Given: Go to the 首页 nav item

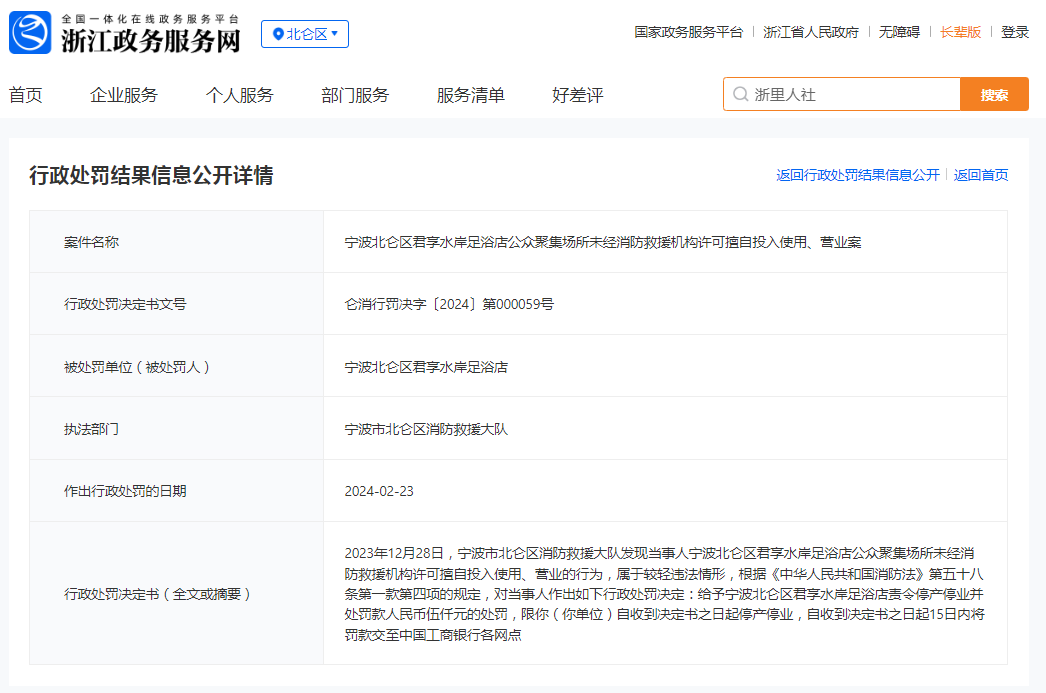Looking at the screenshot, I should tap(25, 95).
